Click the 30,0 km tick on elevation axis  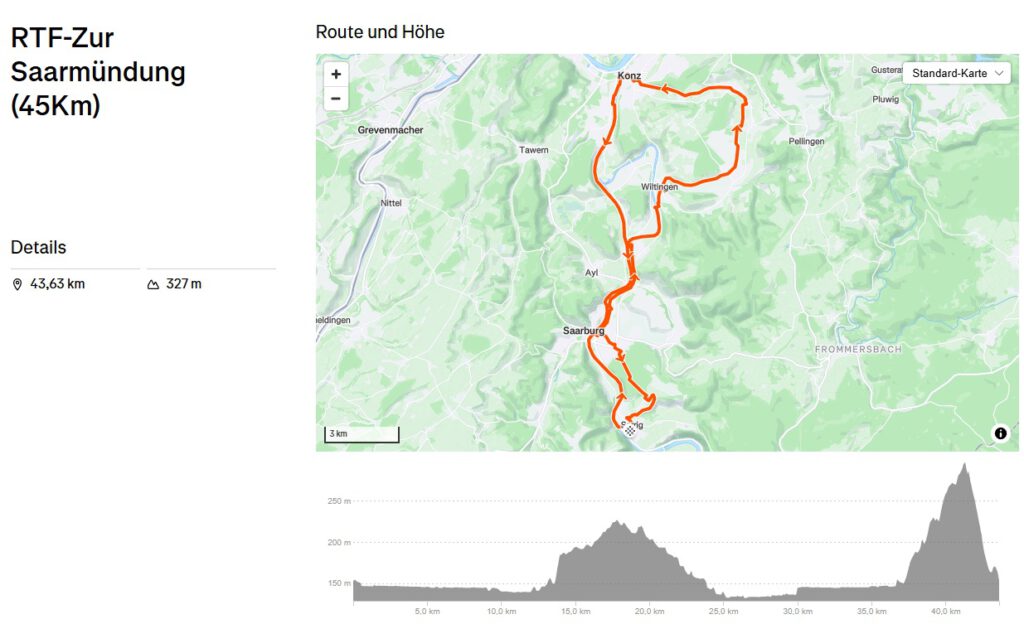(x=797, y=612)
